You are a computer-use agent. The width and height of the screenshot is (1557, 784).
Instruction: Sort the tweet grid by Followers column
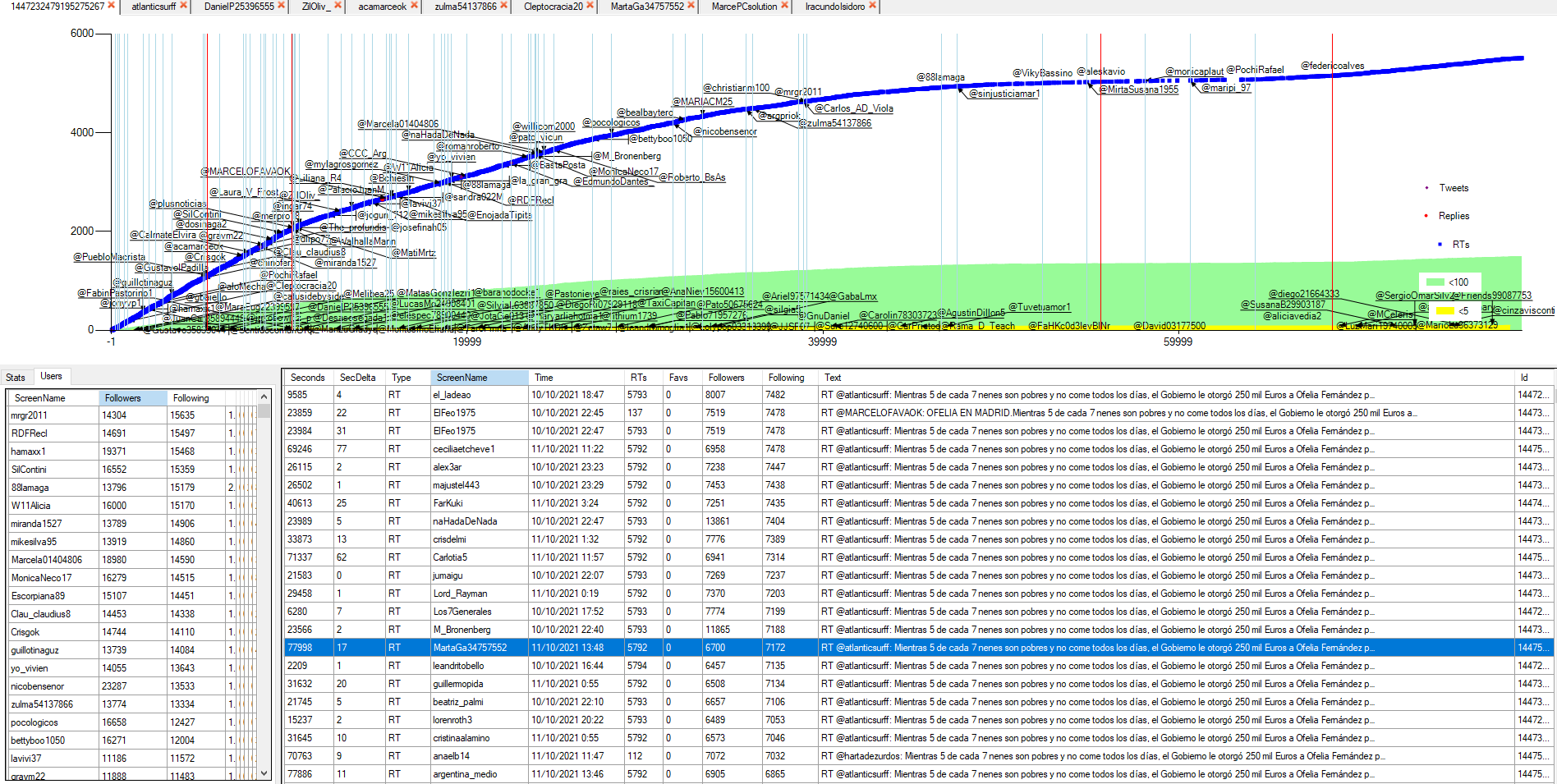click(x=726, y=378)
